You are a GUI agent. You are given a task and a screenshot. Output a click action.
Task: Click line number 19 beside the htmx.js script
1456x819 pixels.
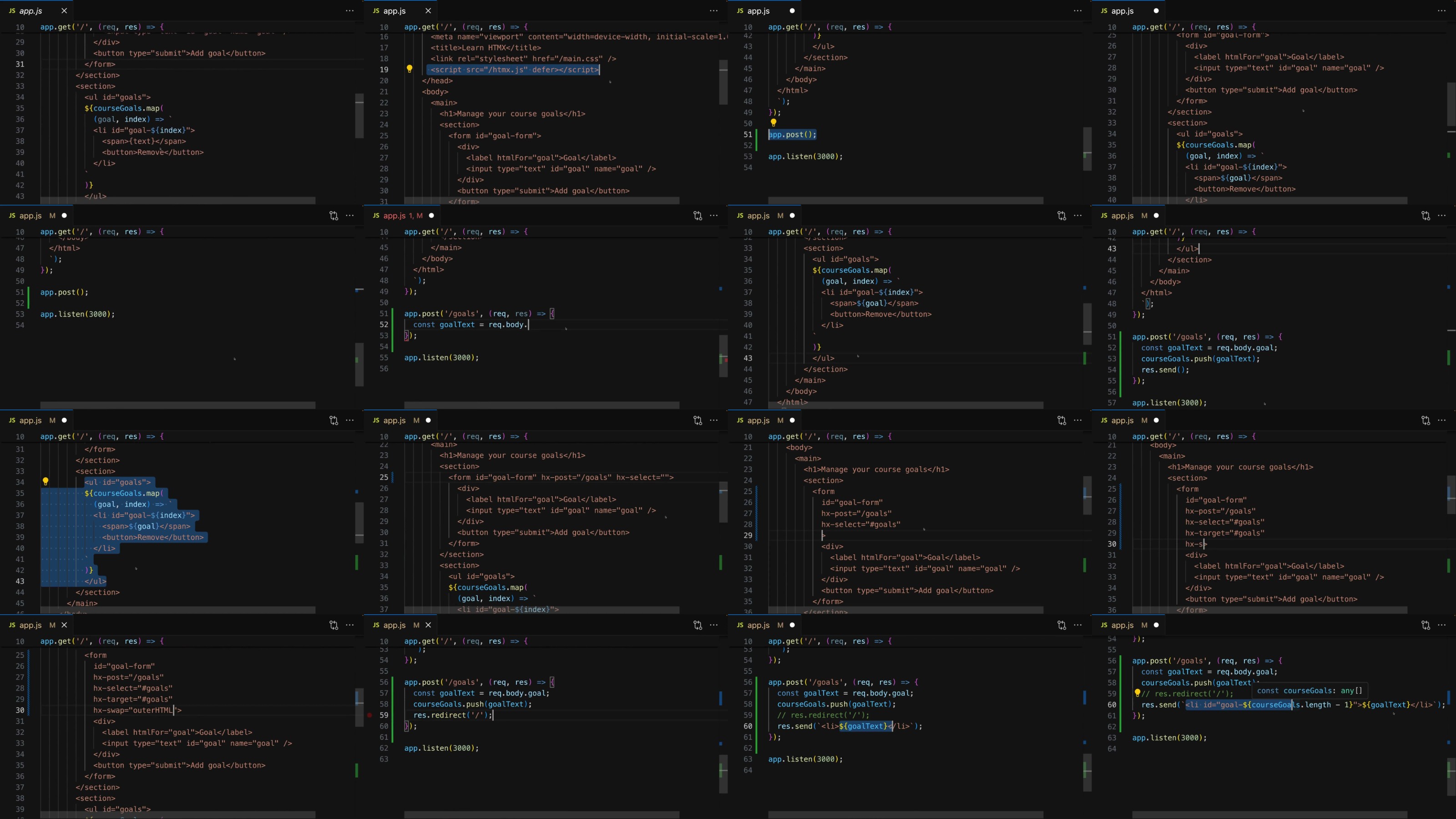(x=384, y=70)
